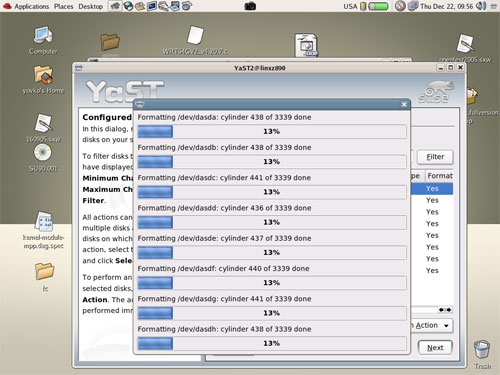The width and height of the screenshot is (500, 375).
Task: Open the folder icon below kernel-module spec file
Action: pos(45,271)
